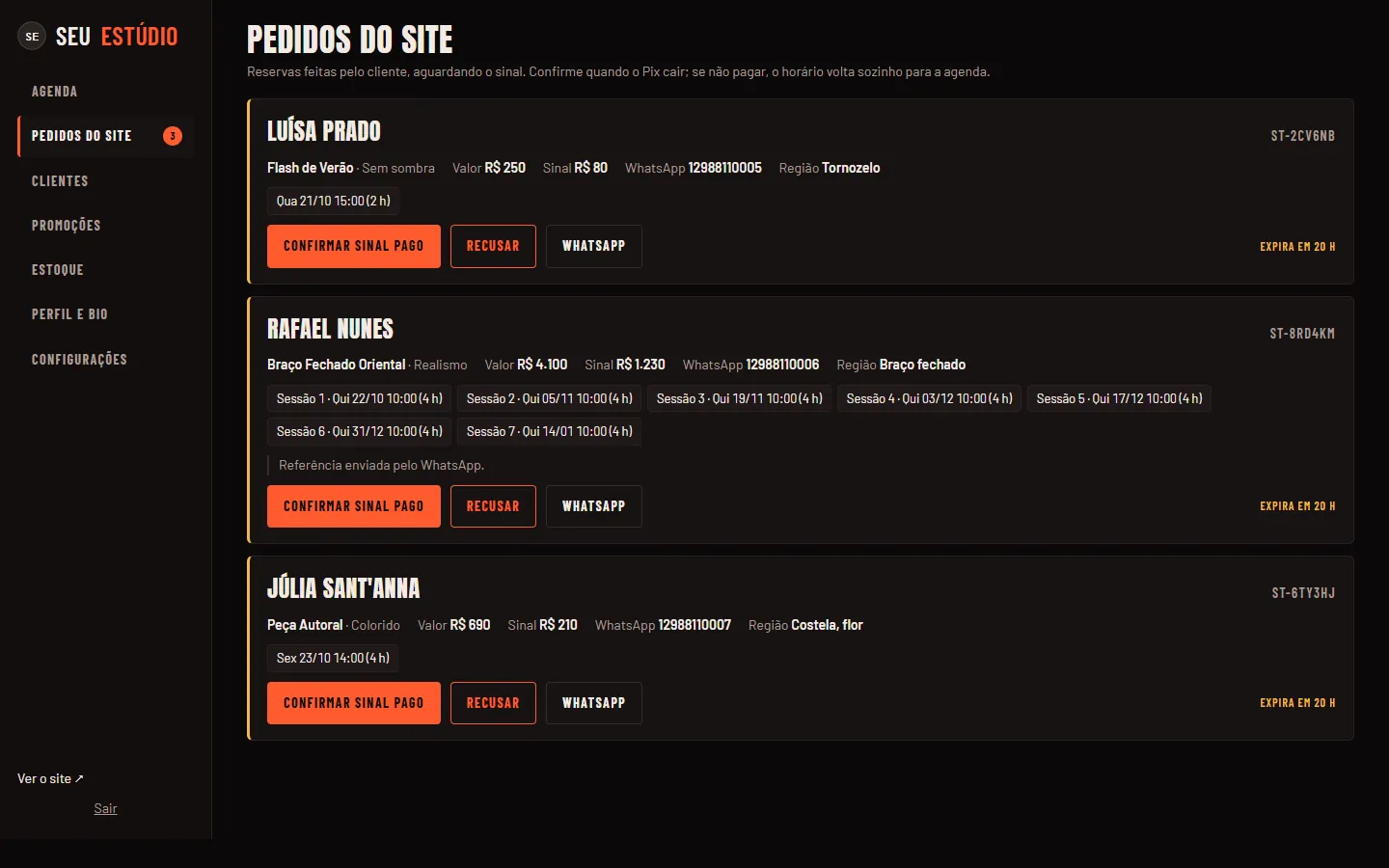
Task: Click order code ST-6TY3HJ
Action: coord(1303,593)
